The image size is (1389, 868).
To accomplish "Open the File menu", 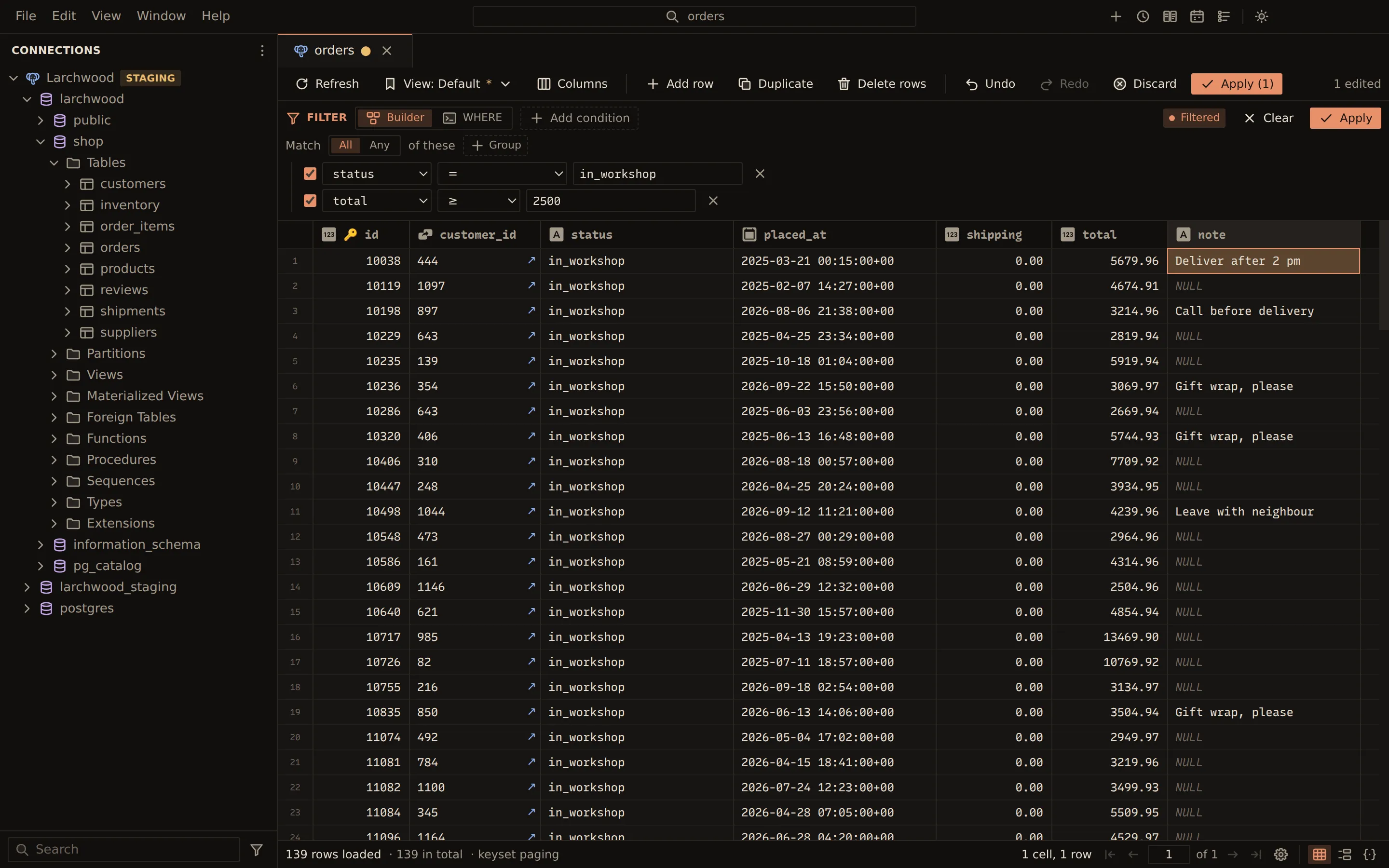I will click(26, 16).
